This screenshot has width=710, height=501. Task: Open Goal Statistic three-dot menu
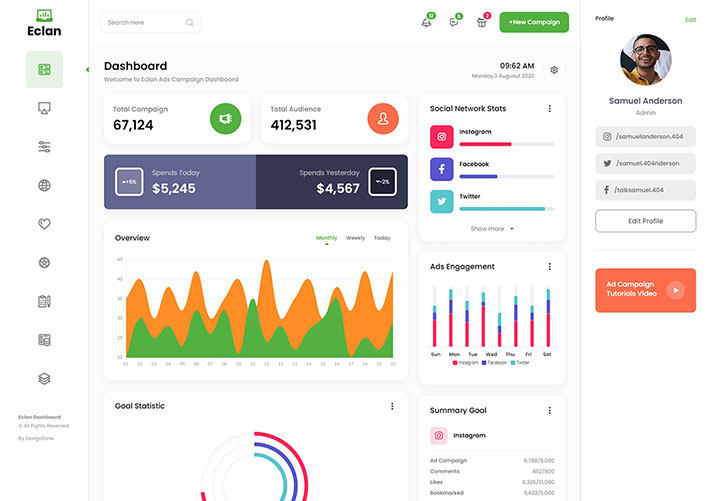(x=392, y=406)
